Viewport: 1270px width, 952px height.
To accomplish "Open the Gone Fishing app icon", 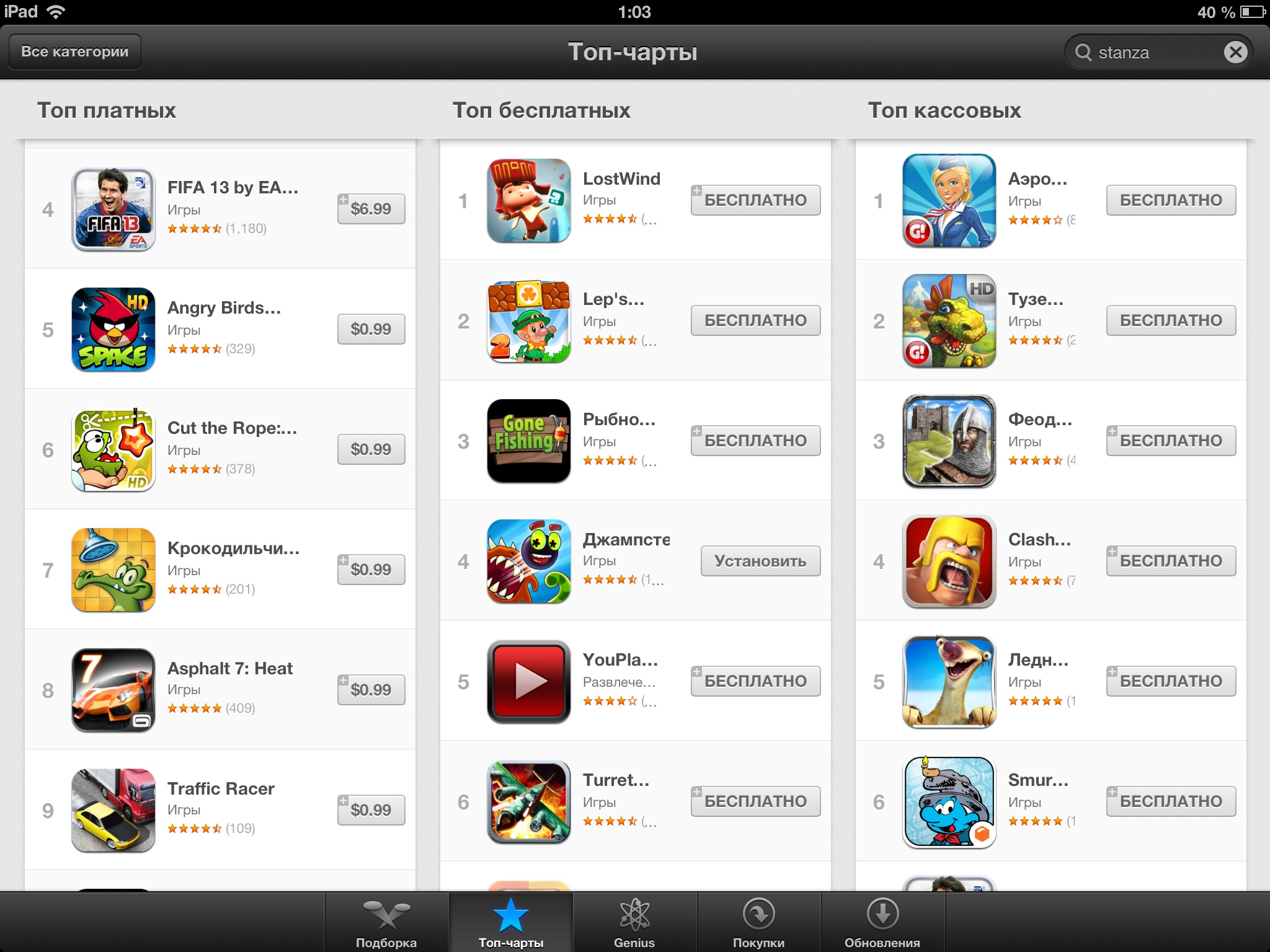I will [529, 441].
